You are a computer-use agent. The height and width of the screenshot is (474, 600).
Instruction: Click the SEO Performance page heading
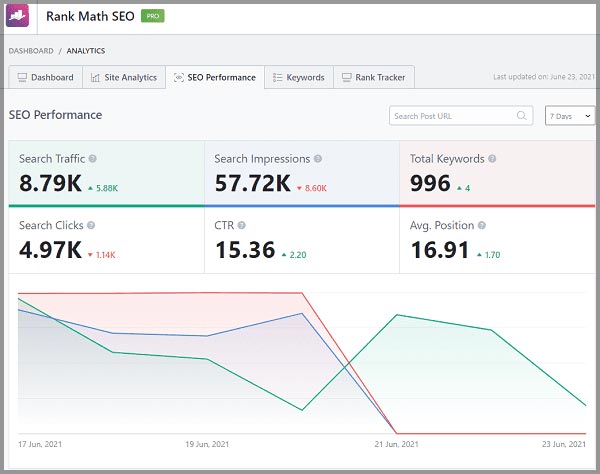(55, 115)
